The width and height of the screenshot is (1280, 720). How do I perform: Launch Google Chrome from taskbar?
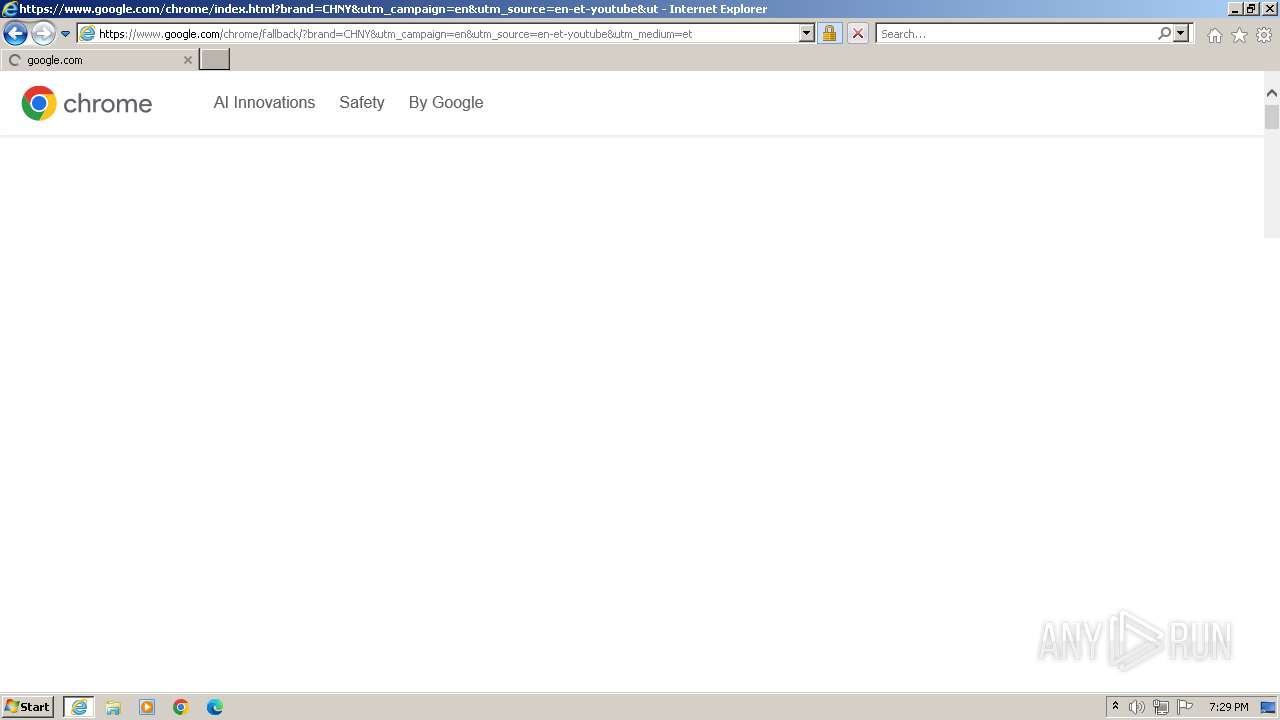click(x=181, y=707)
